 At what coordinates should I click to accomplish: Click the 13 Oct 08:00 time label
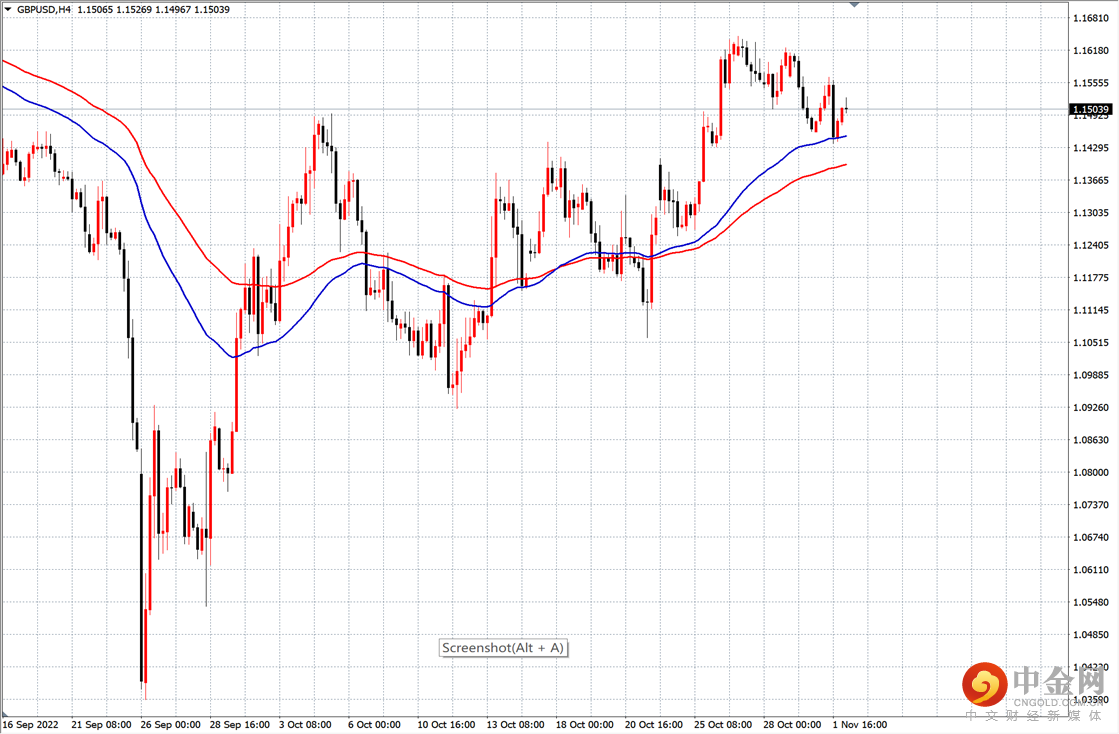516,725
